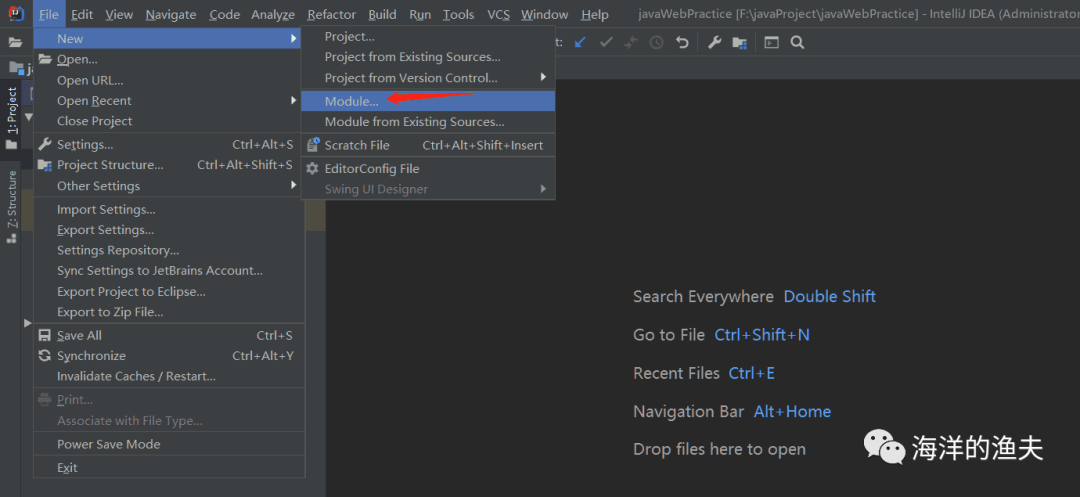
Task: Open the Window menu
Action: [545, 14]
